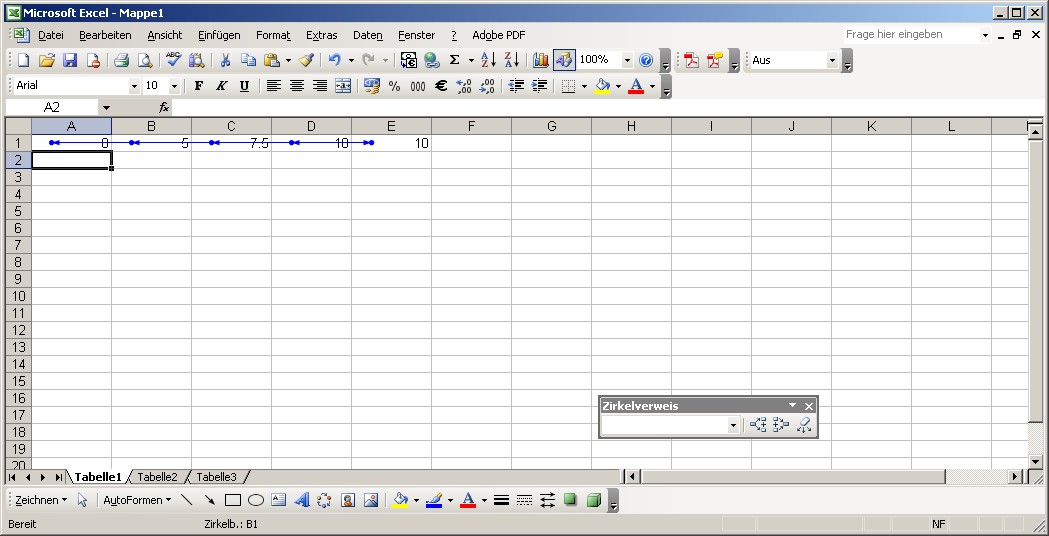Merge and center cells
This screenshot has width=1049, height=536.
[x=343, y=86]
